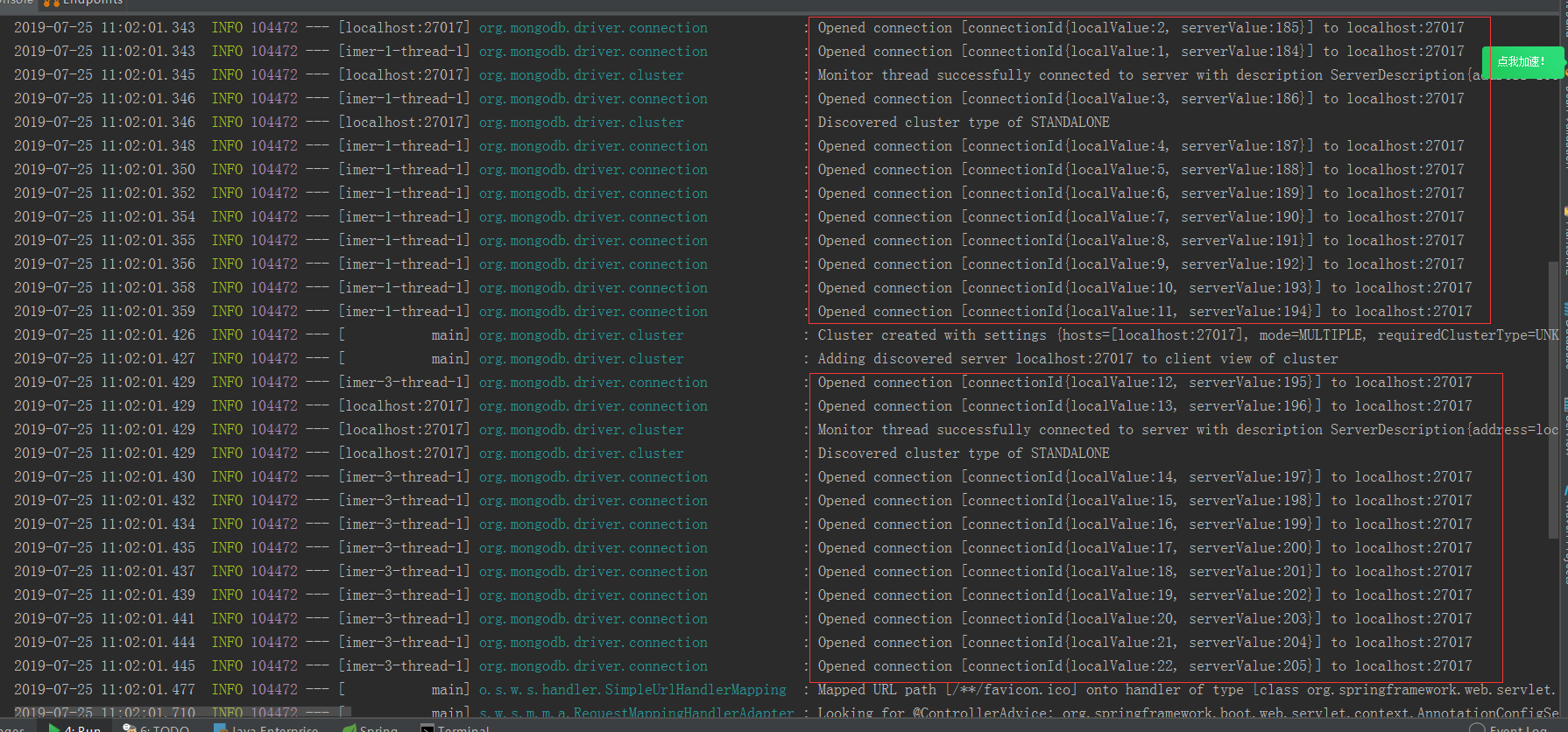
Task: Click the 'Mapped URL path [/**/favicon.ico]' message
Action: pos(1188,690)
